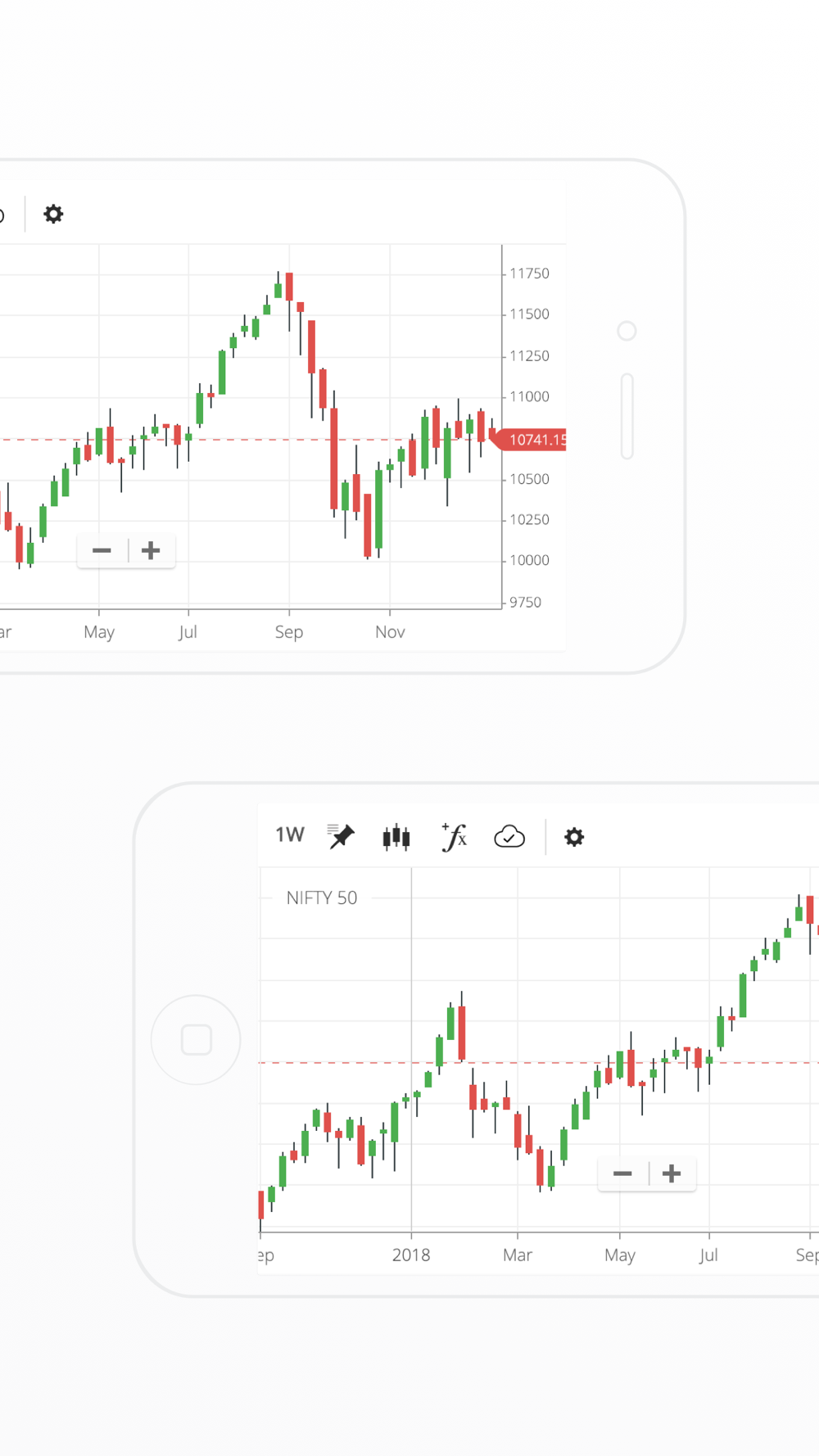Click the 10000 price axis label
Screen dimensions: 819x1456
point(529,561)
